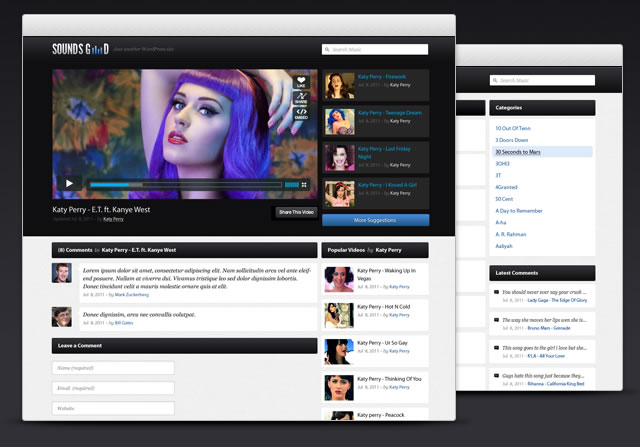
Task: Click search magnifier icon in front window
Action: pos(327,49)
